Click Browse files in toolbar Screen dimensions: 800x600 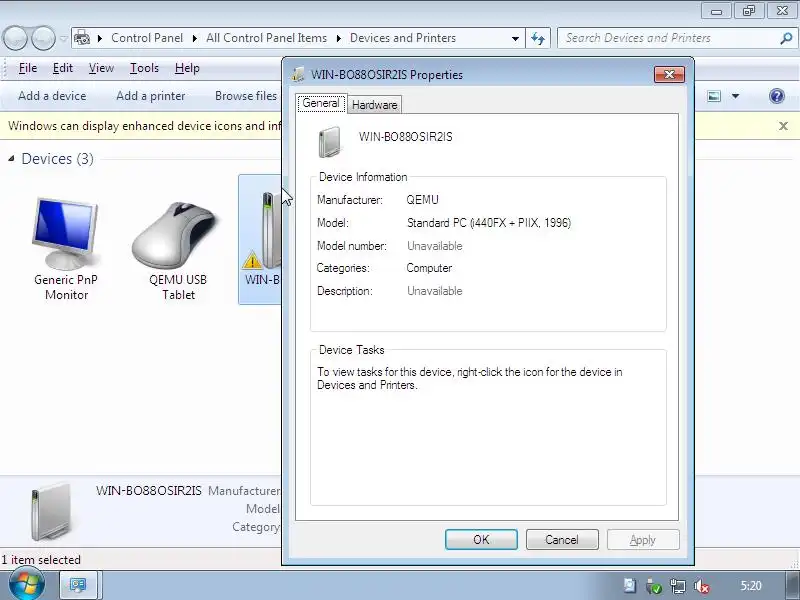[246, 96]
